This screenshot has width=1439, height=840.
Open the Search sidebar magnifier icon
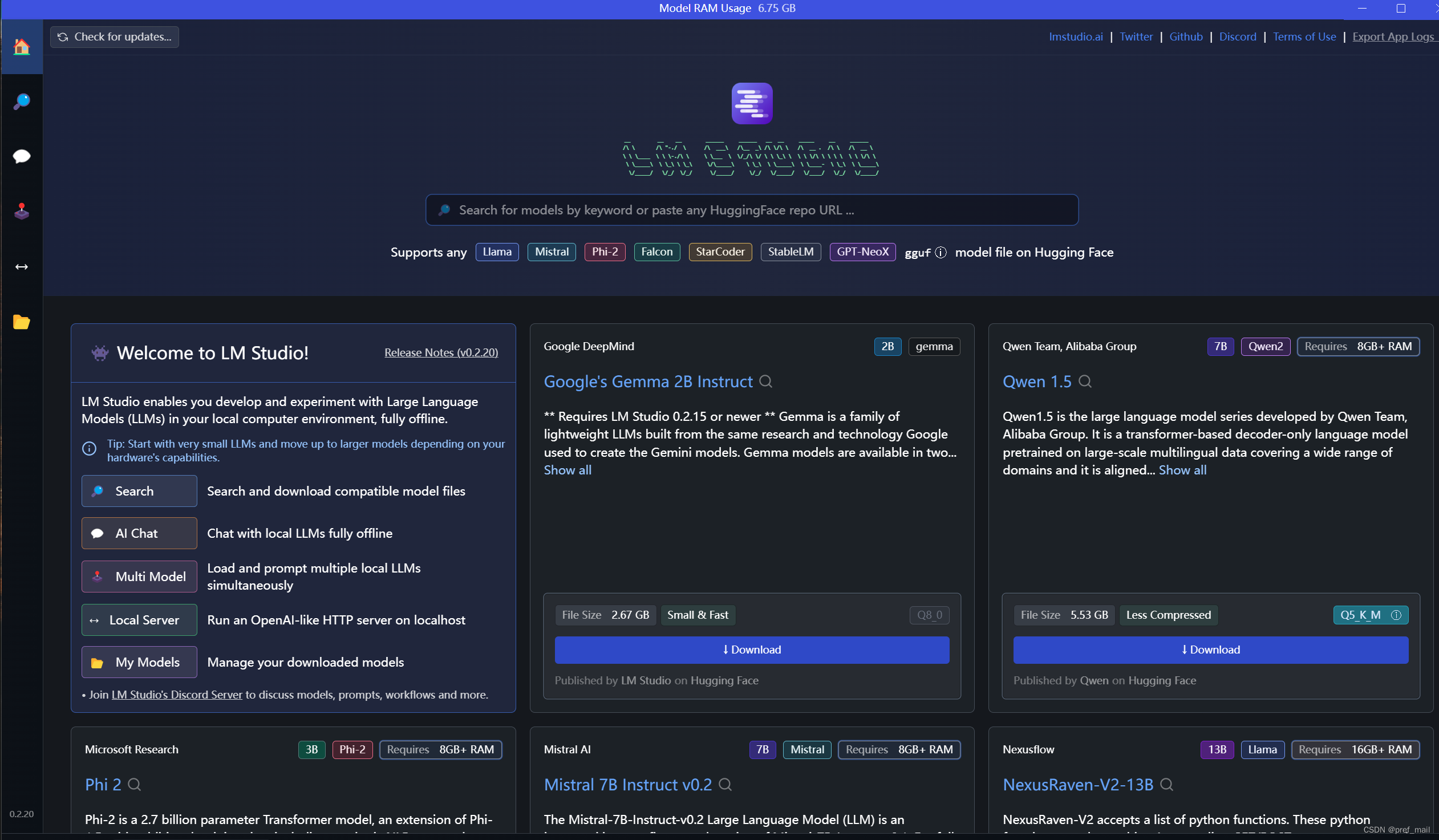tap(22, 102)
